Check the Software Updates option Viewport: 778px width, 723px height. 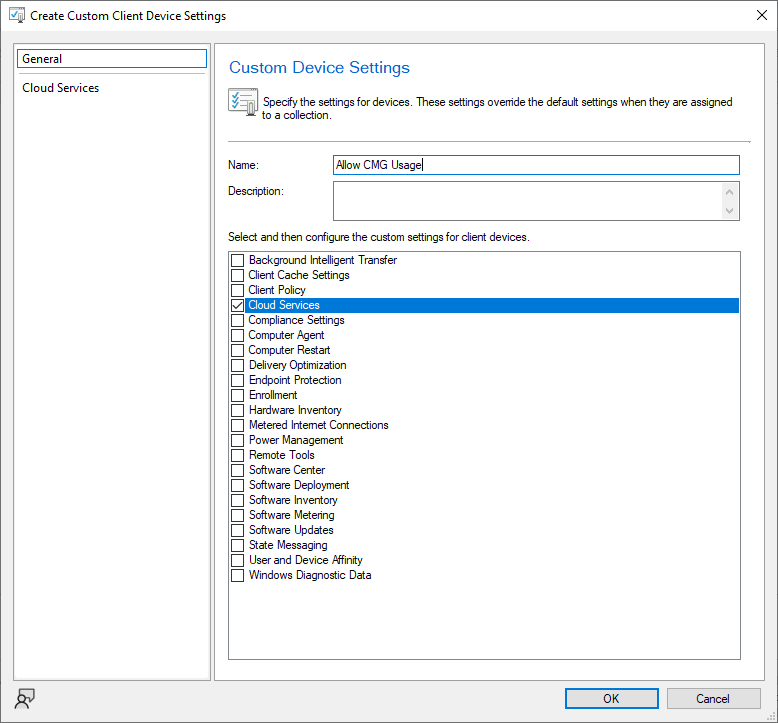click(x=238, y=530)
